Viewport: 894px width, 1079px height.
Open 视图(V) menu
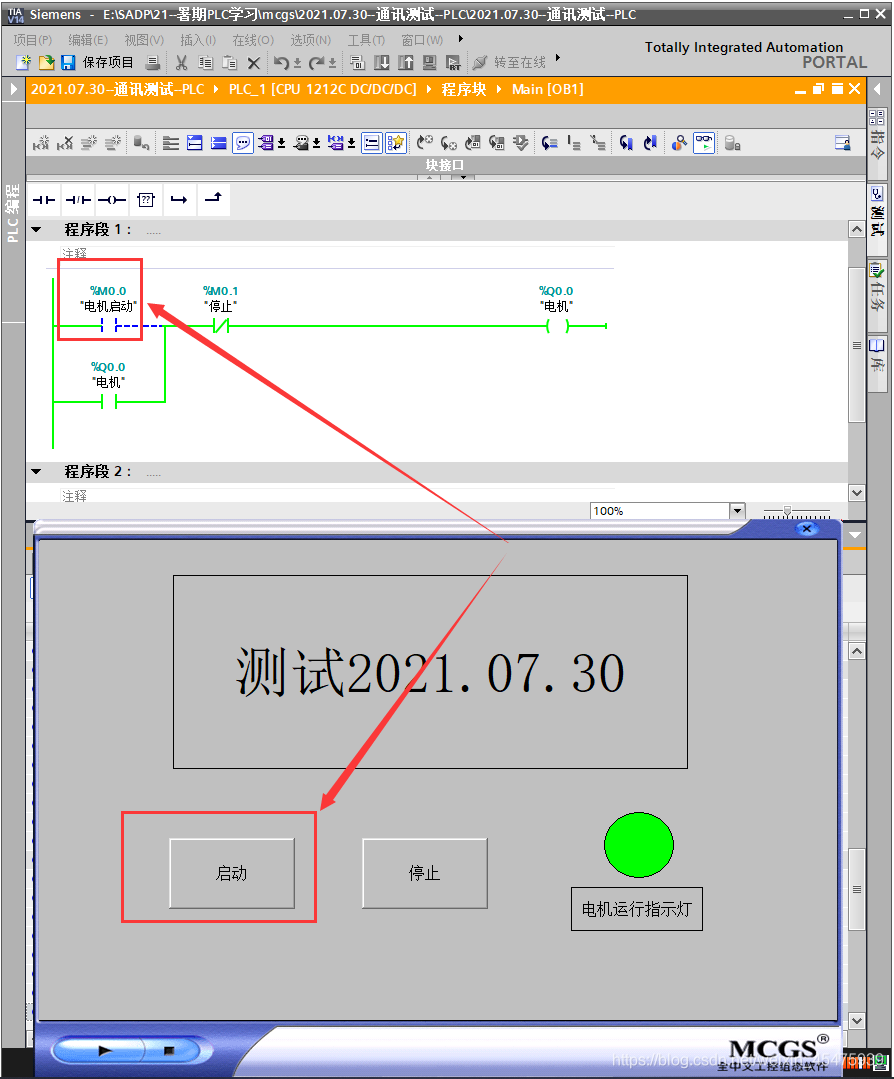144,40
